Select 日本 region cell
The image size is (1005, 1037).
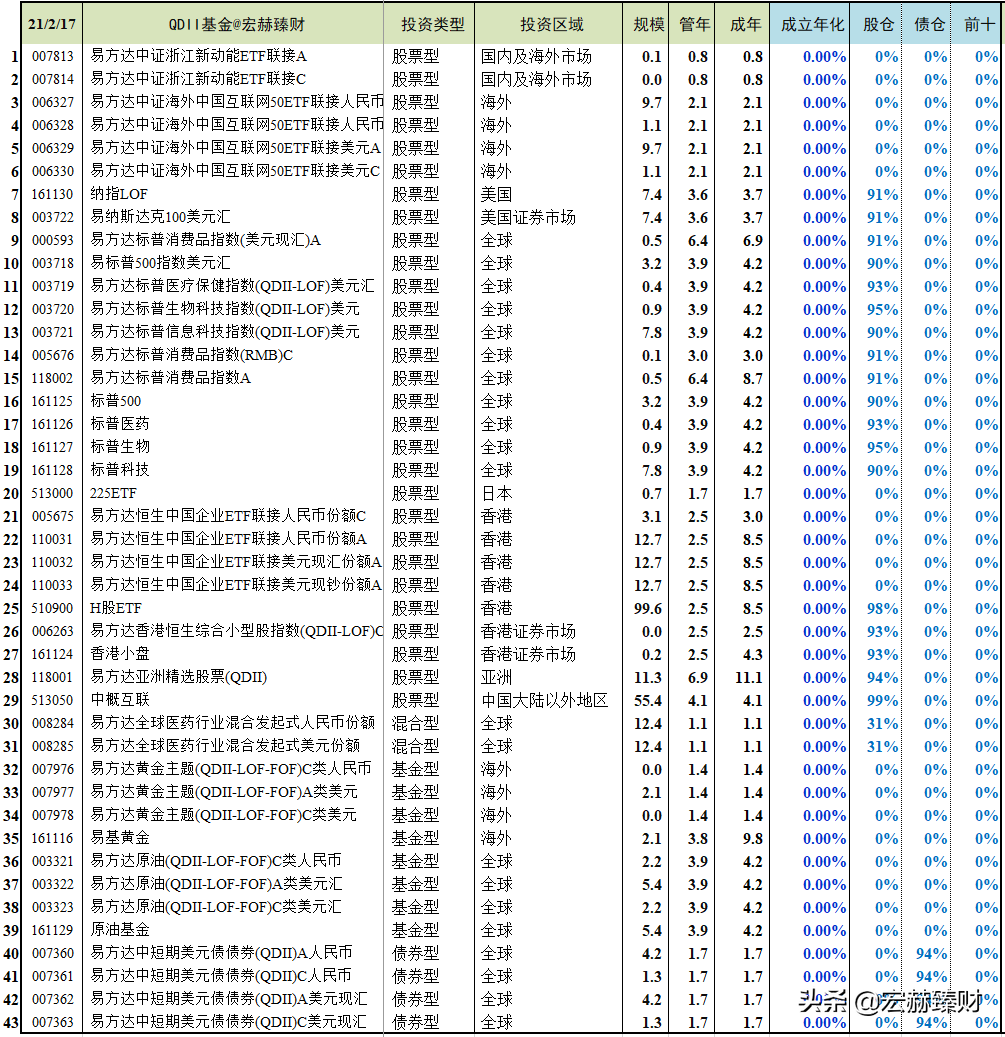click(497, 493)
